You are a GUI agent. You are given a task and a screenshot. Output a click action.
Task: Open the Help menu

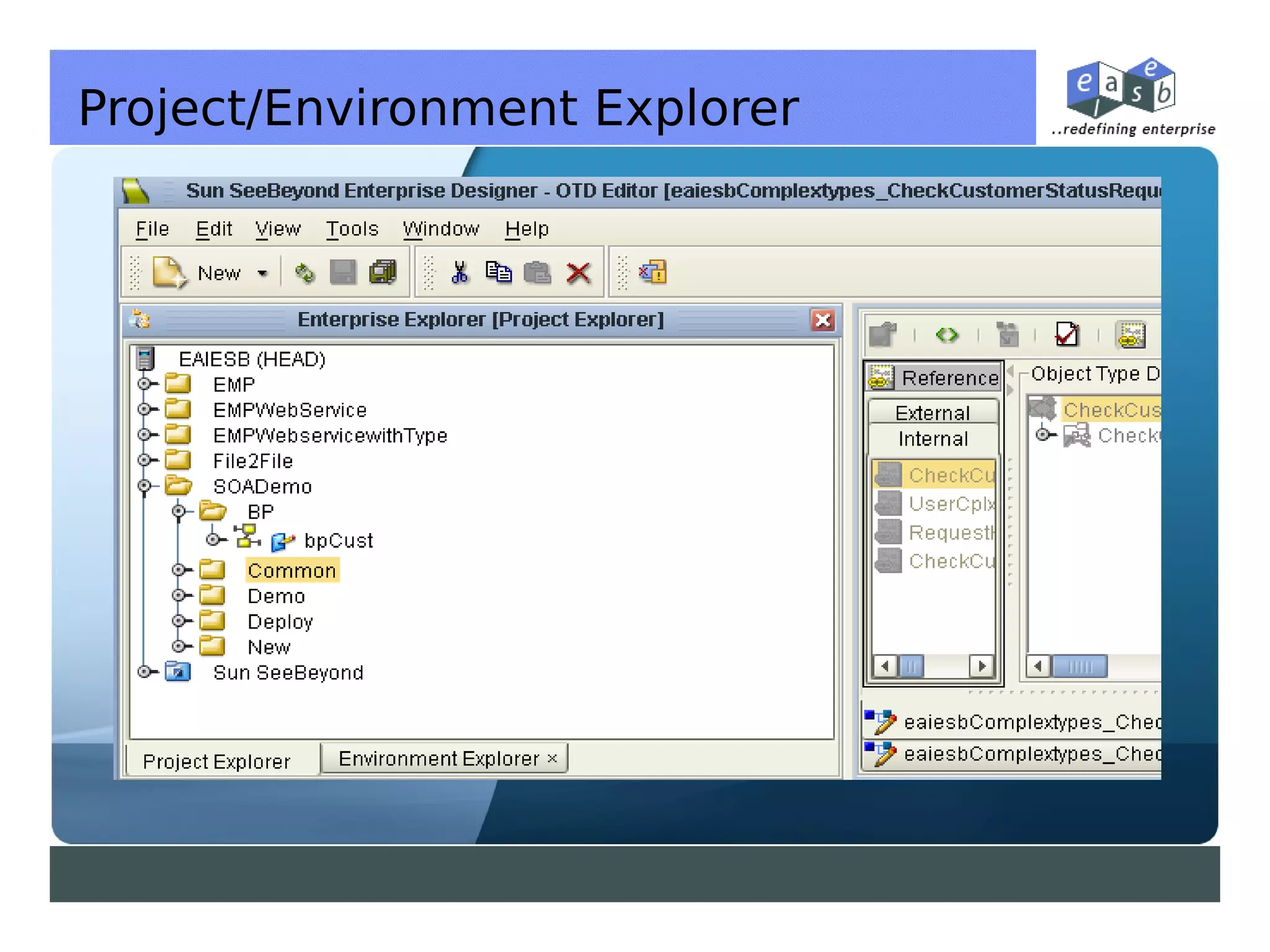526,229
